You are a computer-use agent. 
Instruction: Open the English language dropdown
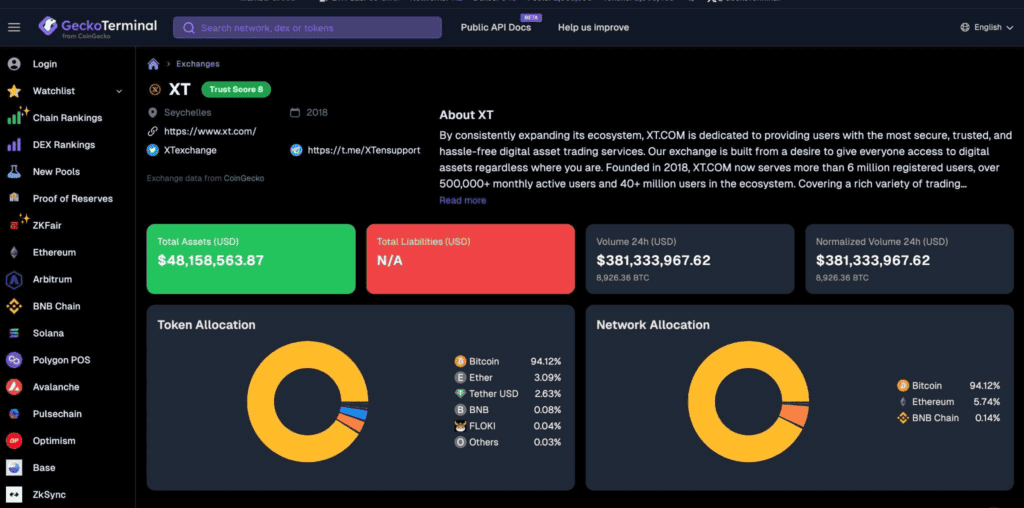pyautogui.click(x=987, y=27)
